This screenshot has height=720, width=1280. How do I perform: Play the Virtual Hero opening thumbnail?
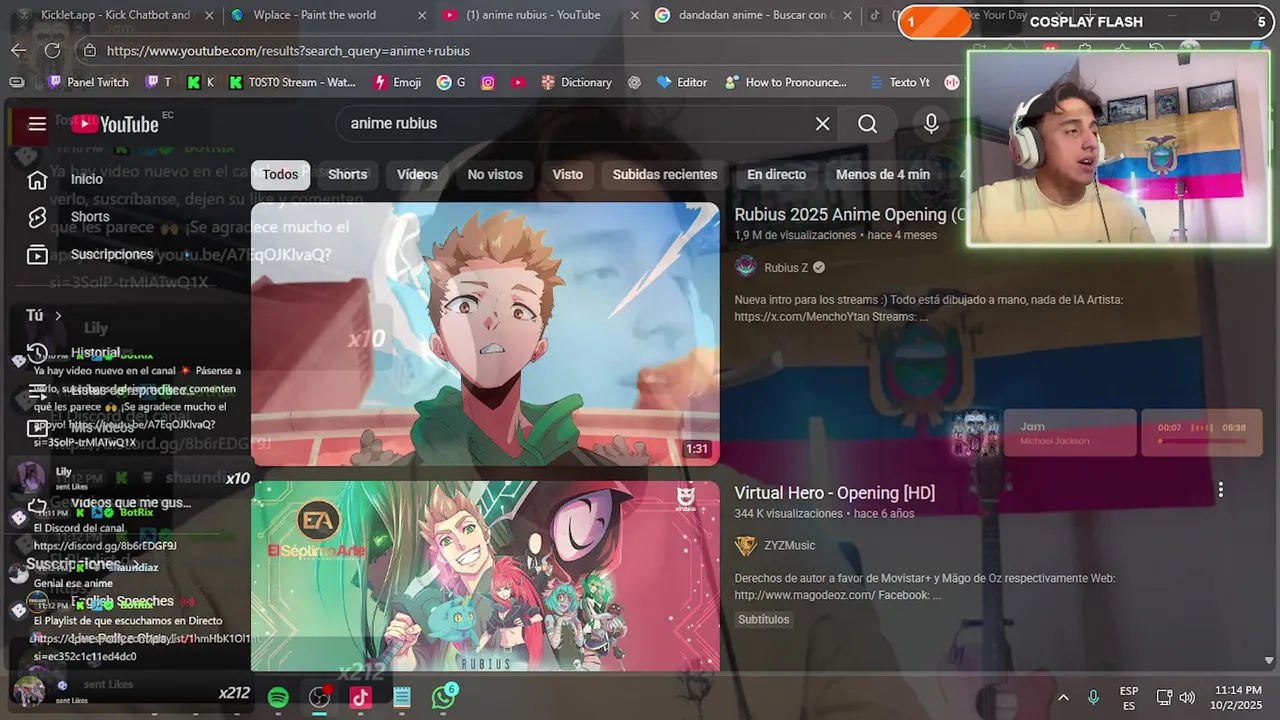485,576
